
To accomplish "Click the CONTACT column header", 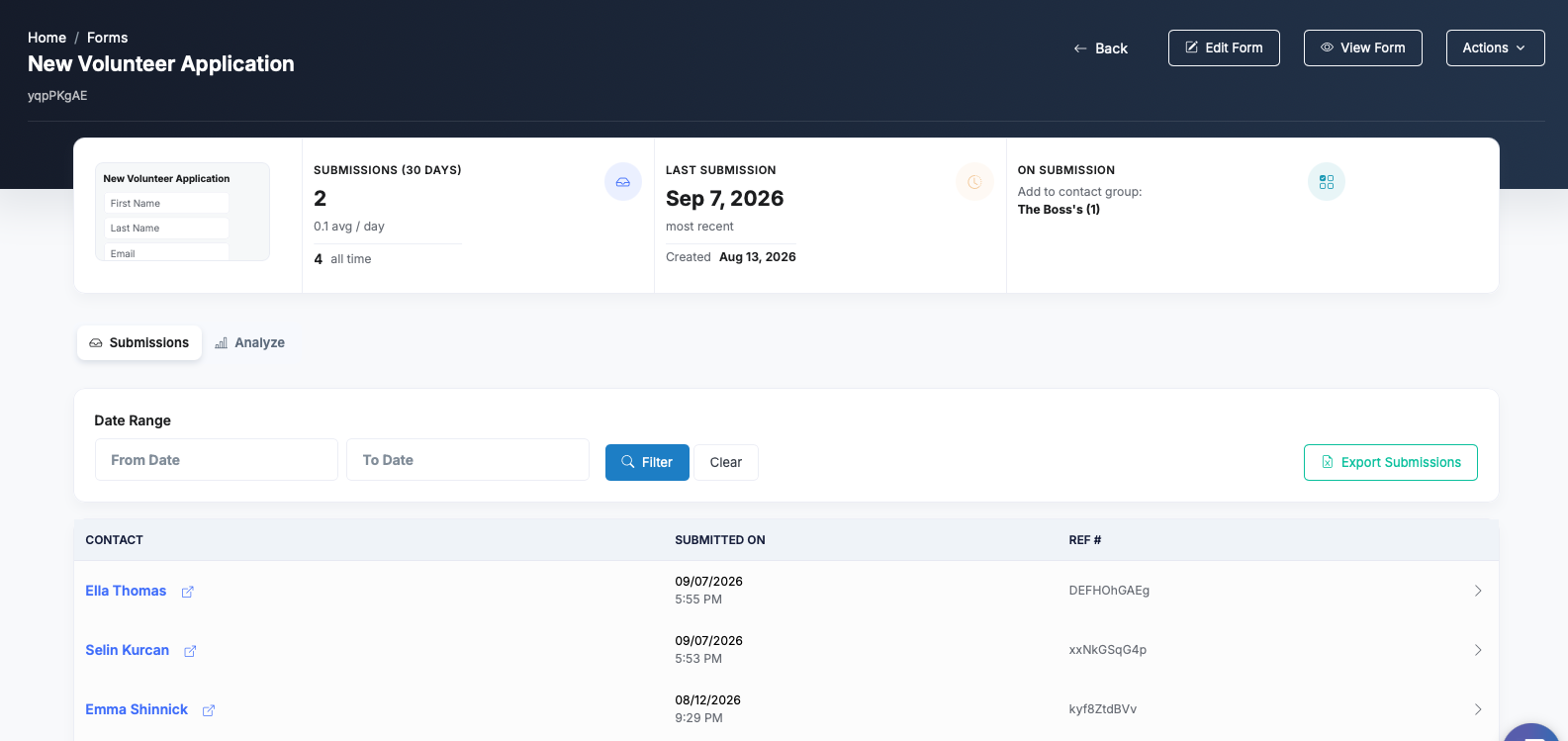I will [115, 540].
